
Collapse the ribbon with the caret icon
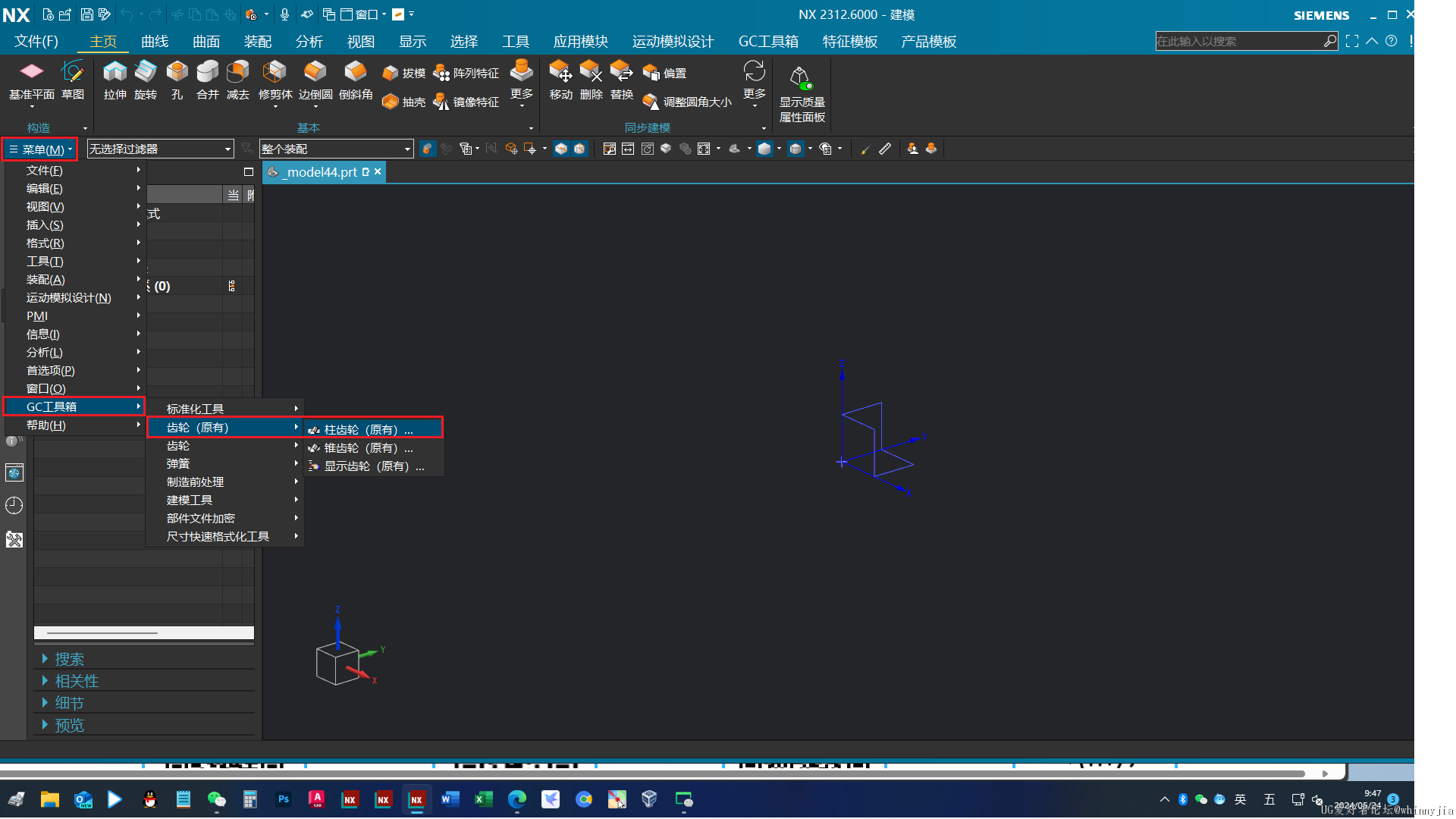[1372, 41]
